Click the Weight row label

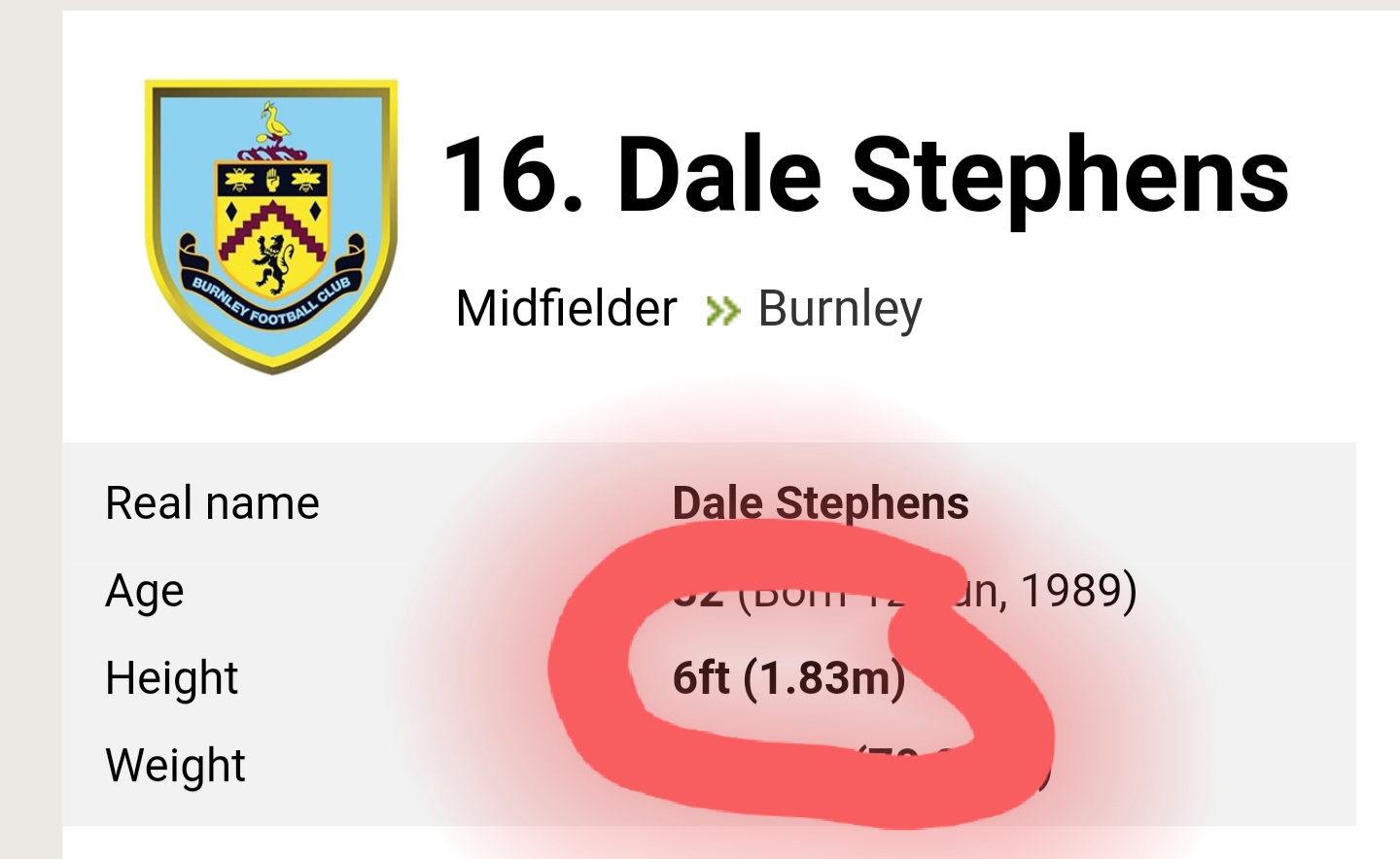[x=175, y=766]
